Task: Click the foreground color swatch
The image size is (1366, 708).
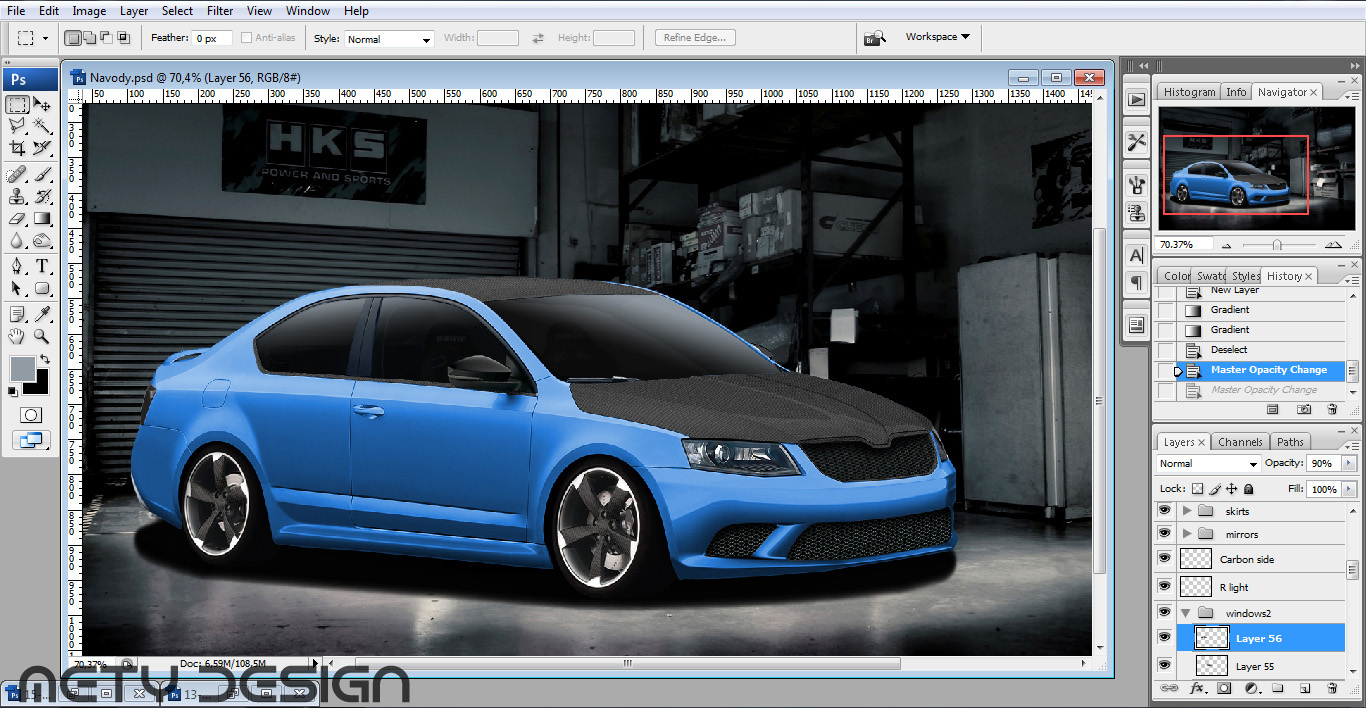Action: pyautogui.click(x=22, y=368)
